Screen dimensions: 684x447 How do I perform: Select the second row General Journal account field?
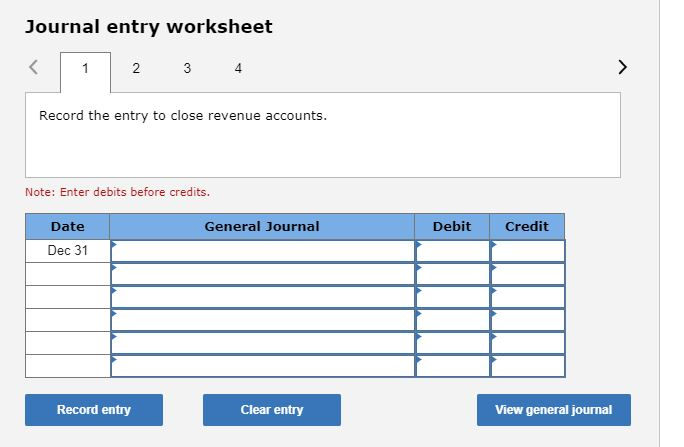(263, 274)
